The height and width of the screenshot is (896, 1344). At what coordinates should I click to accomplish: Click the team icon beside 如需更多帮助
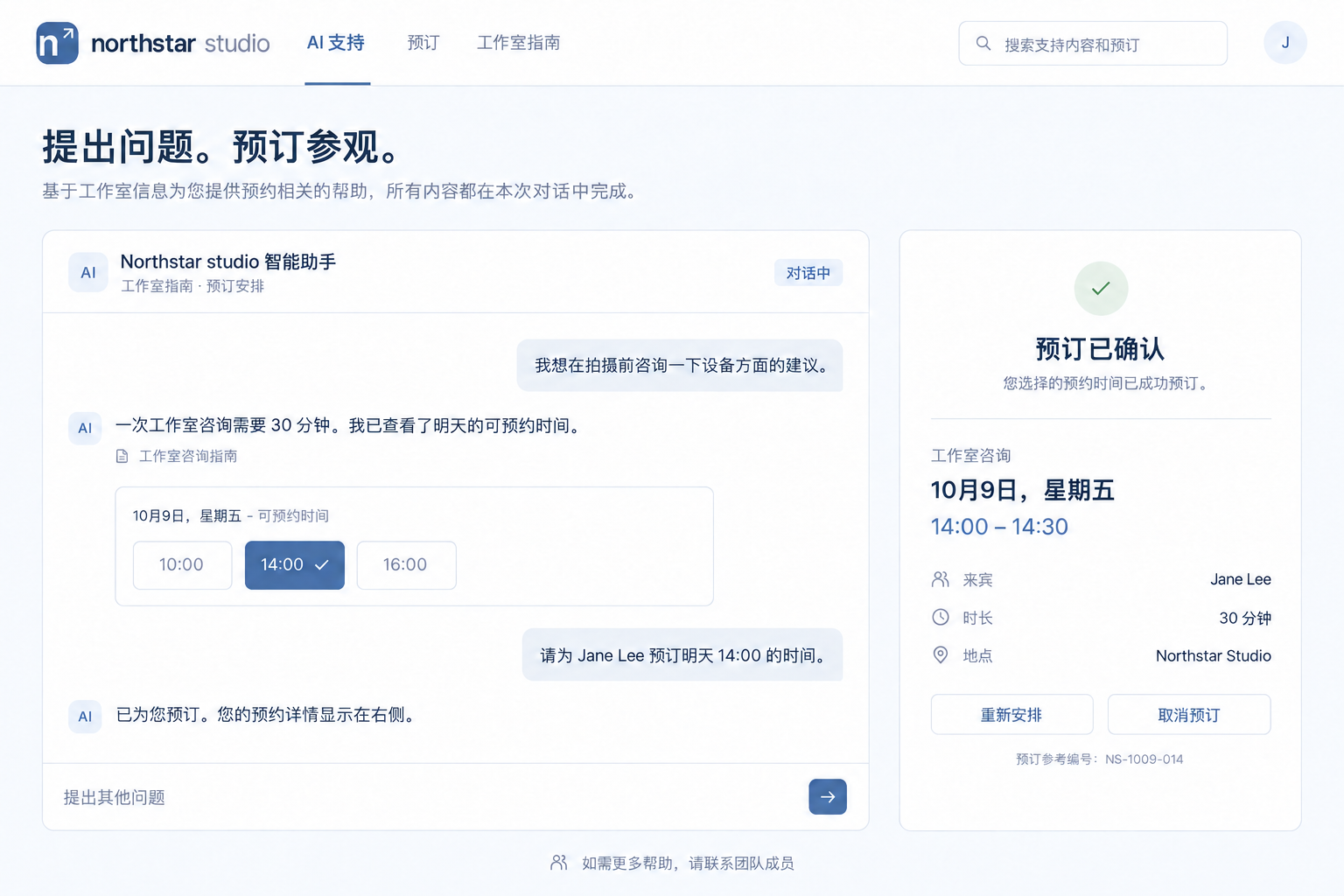point(559,863)
